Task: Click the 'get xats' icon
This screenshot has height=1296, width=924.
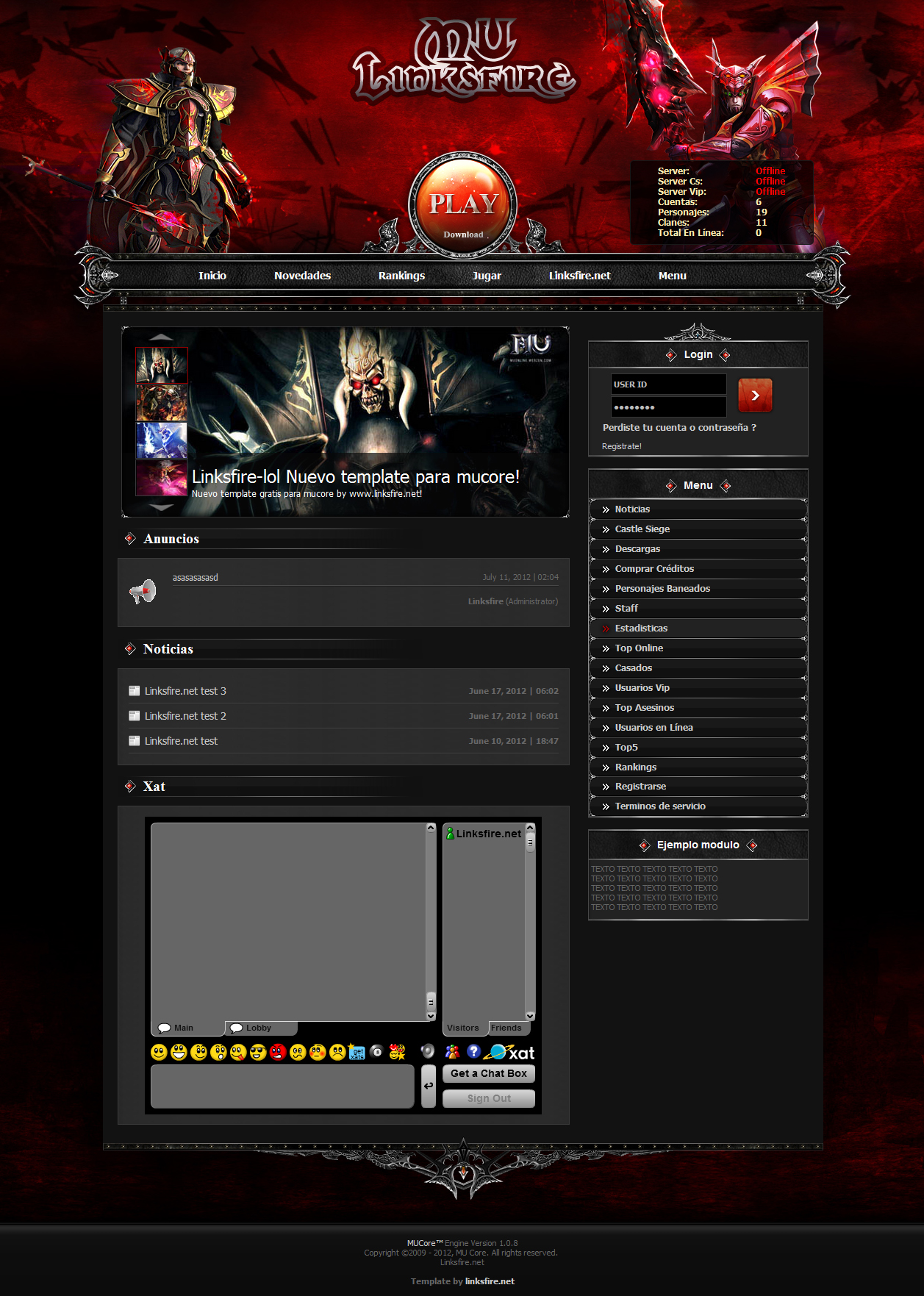Action: tap(357, 1052)
